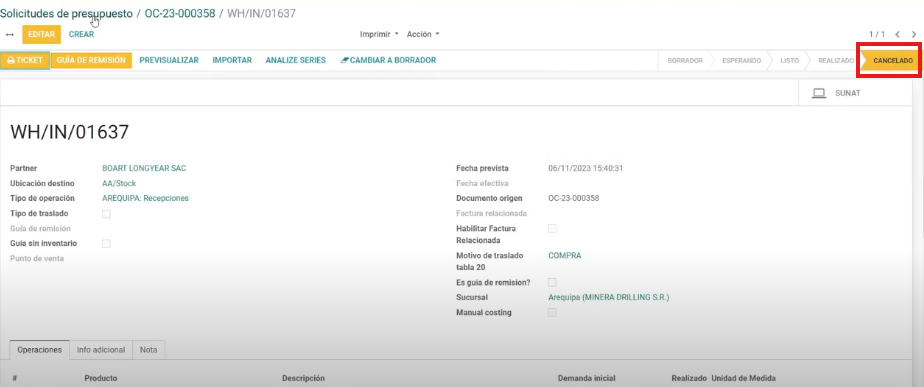Click CAMBIAR A BORRADOR
The height and width of the screenshot is (387, 924).
[388, 60]
